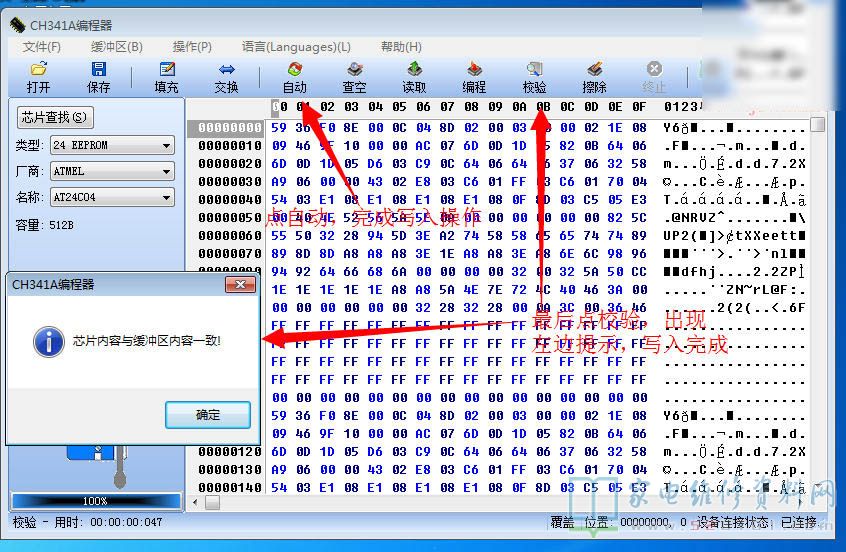Click the 擦除 (Erase) toolbar icon
846x552 pixels.
tap(594, 70)
